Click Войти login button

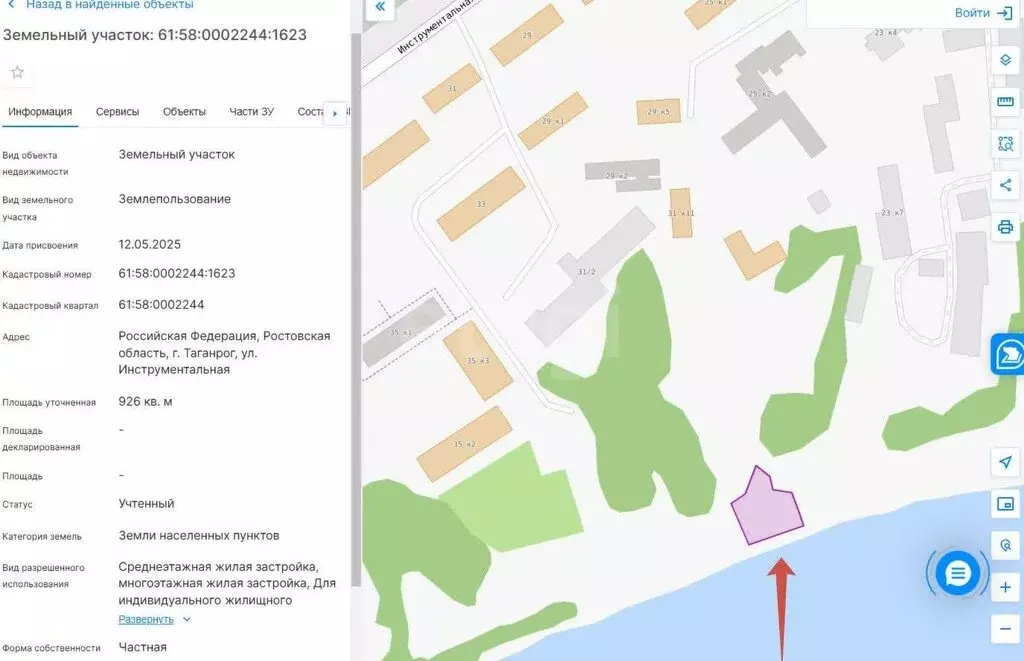click(983, 13)
